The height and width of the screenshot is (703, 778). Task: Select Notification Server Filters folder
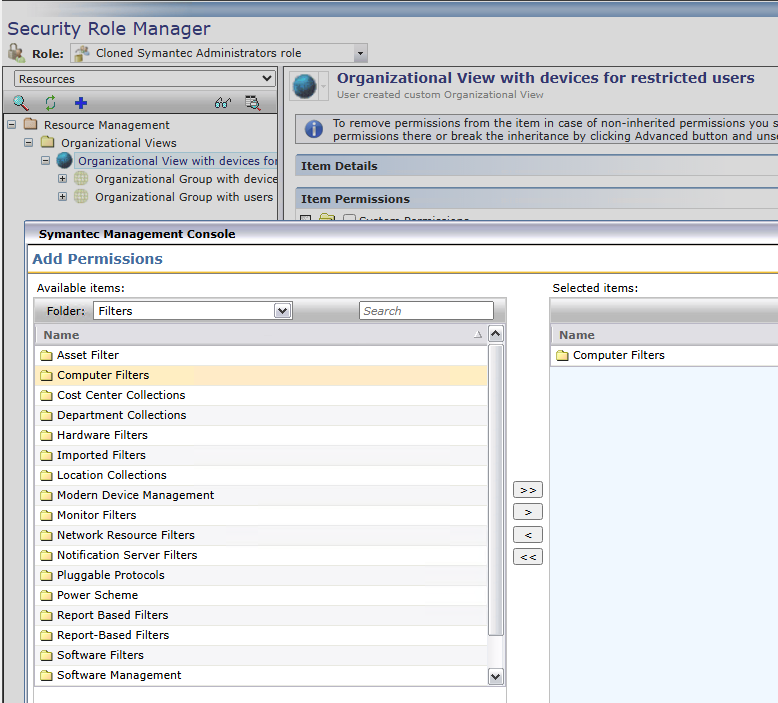point(261,555)
